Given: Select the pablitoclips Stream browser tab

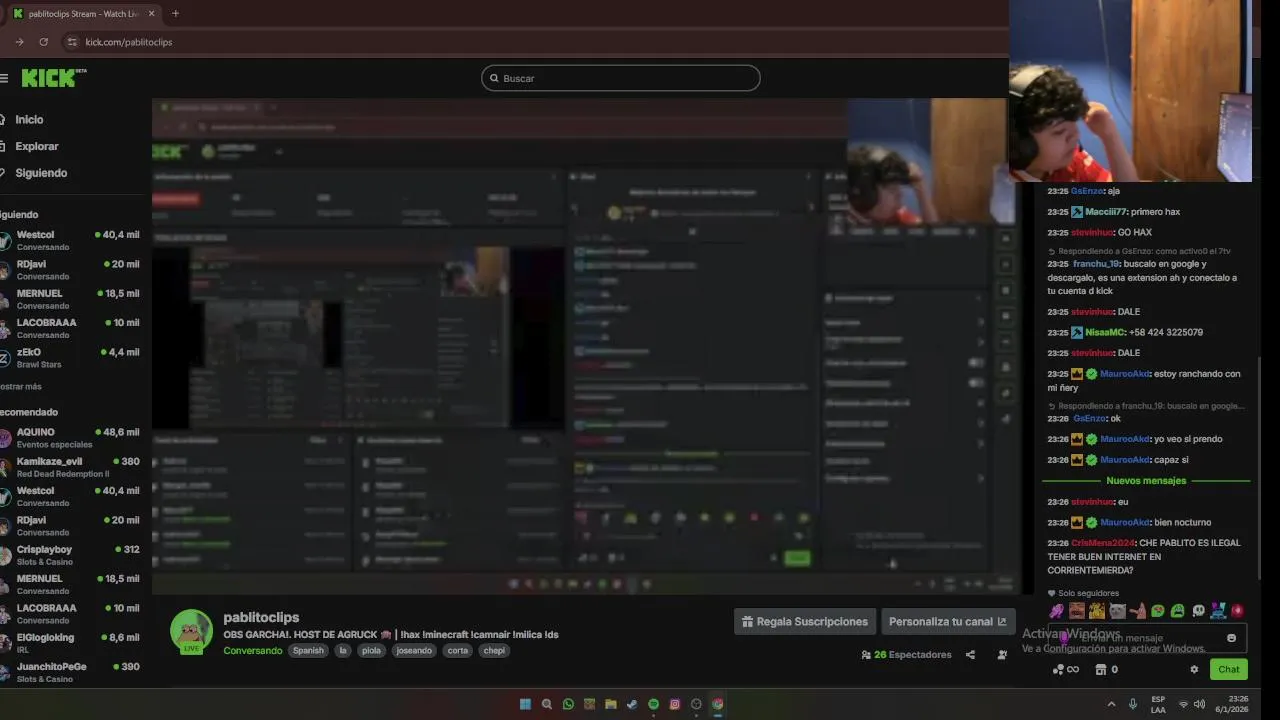Looking at the screenshot, I should click(85, 14).
